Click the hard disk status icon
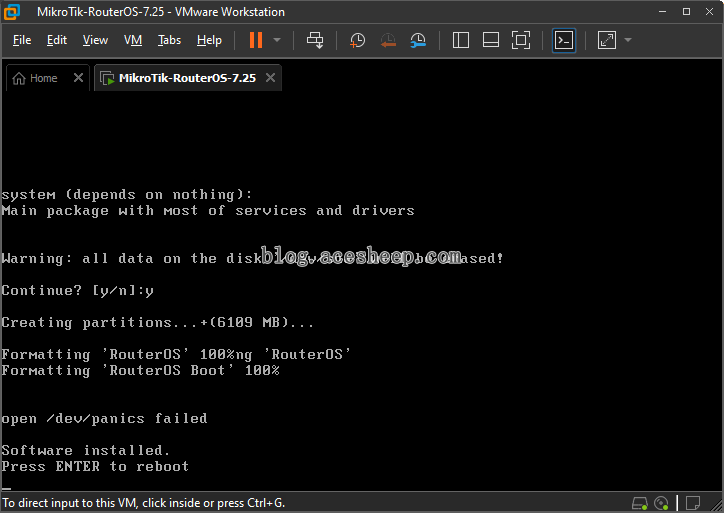724x513 pixels. (x=640, y=503)
